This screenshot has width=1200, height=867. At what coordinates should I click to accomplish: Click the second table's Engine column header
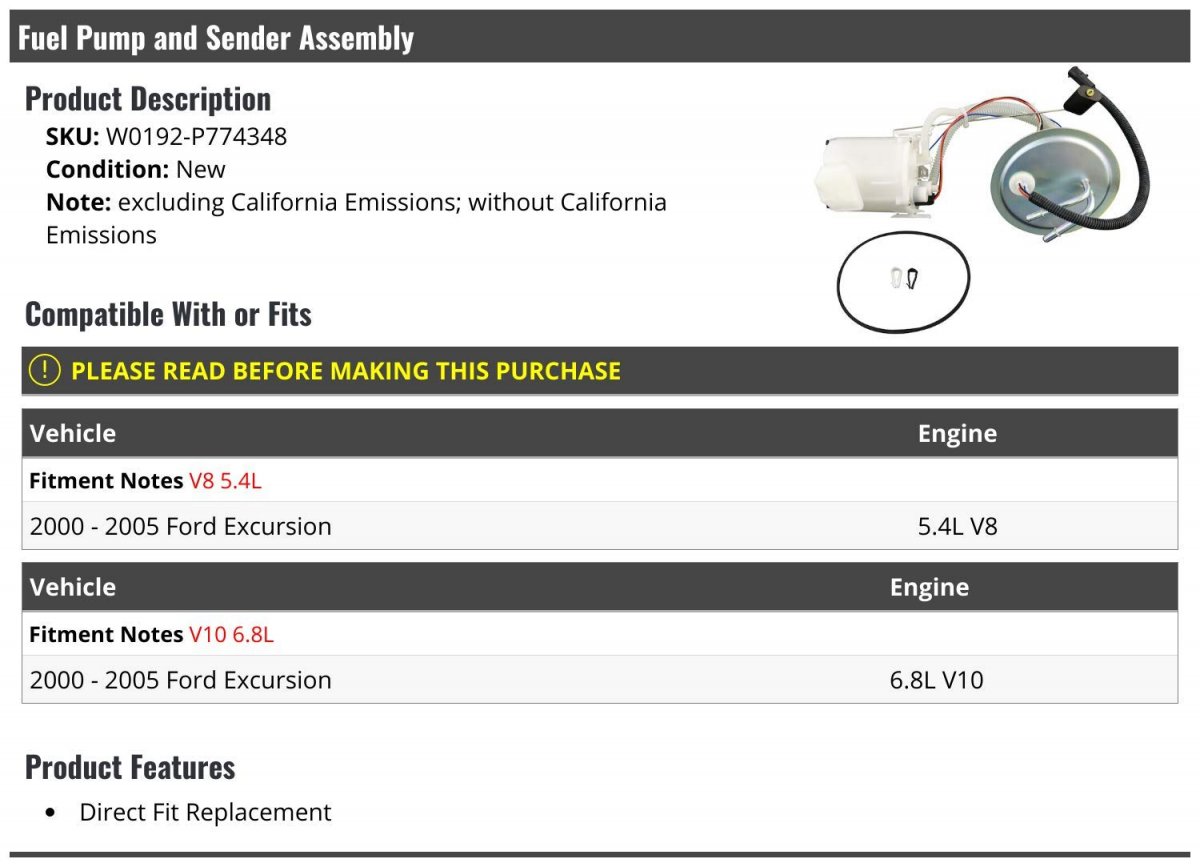(x=929, y=587)
